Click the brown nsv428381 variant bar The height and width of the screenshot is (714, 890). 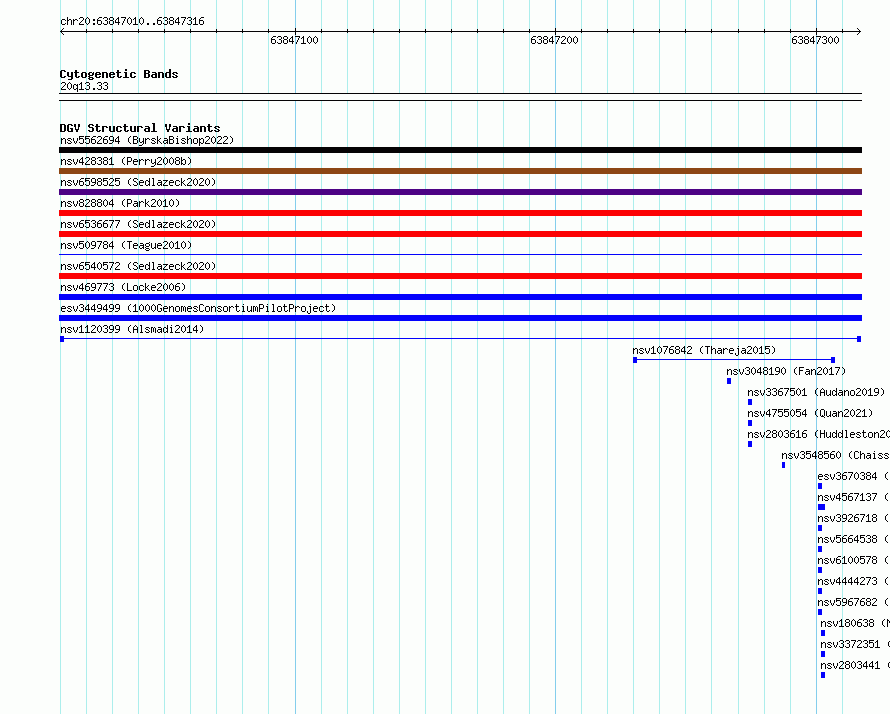460,171
